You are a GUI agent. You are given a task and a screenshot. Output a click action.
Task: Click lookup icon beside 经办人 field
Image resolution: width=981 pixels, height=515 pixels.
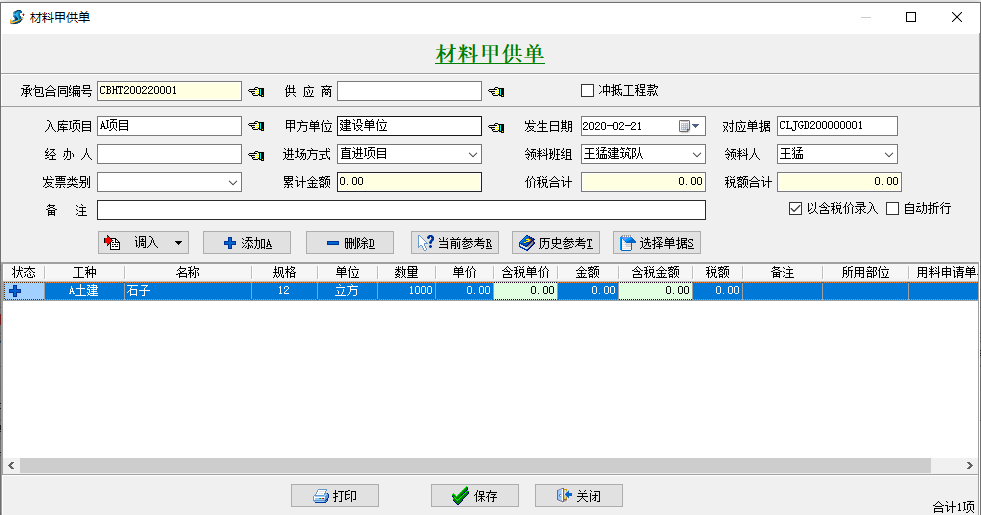tap(257, 155)
